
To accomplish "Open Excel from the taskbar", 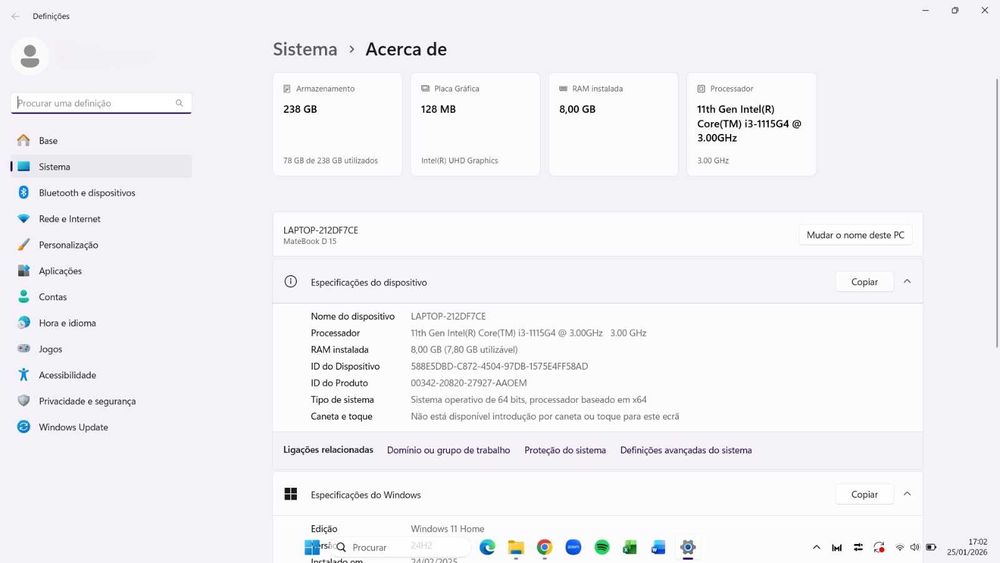I will [x=630, y=547].
